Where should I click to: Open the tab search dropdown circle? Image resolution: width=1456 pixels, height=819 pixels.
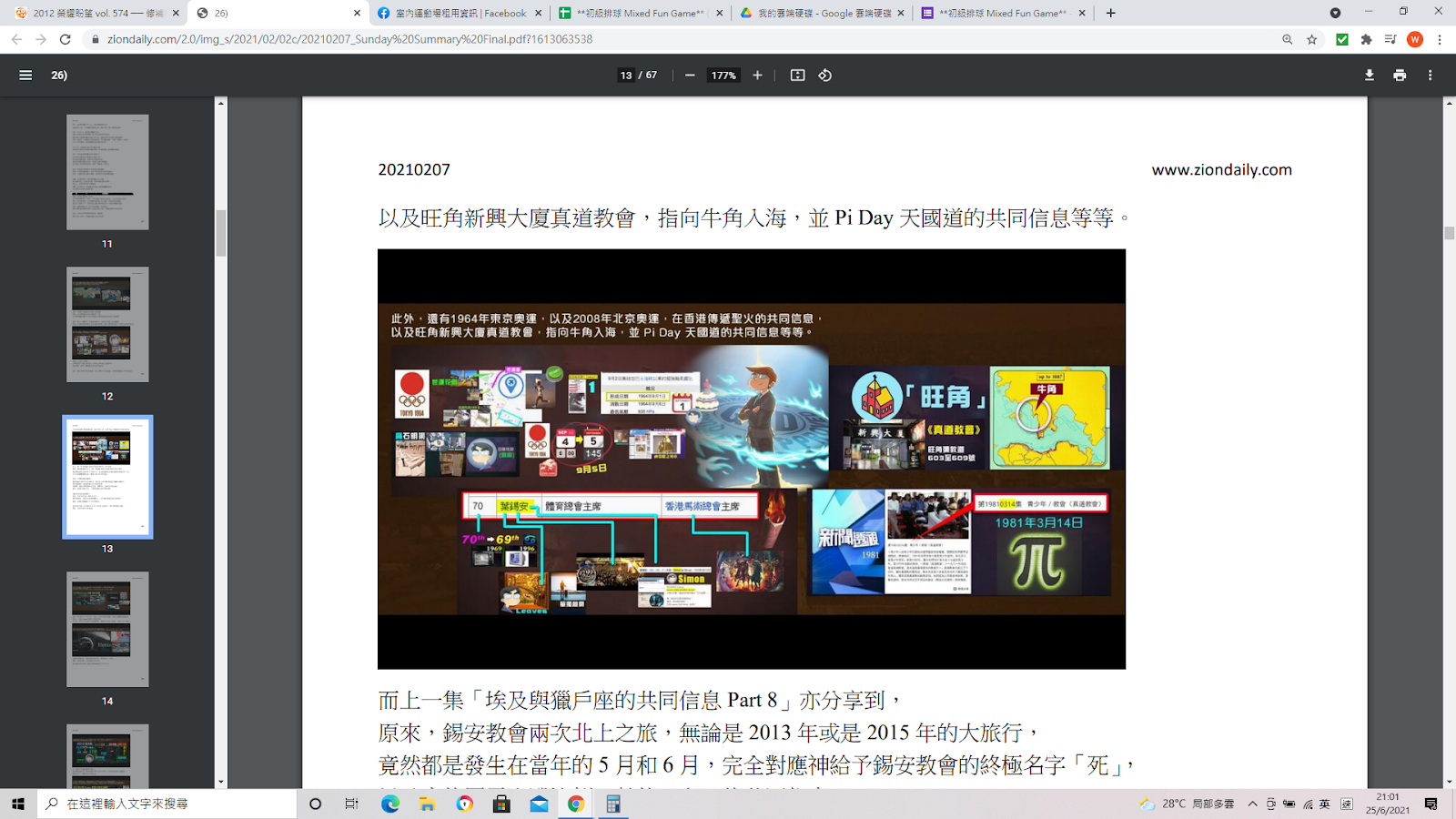[1335, 13]
